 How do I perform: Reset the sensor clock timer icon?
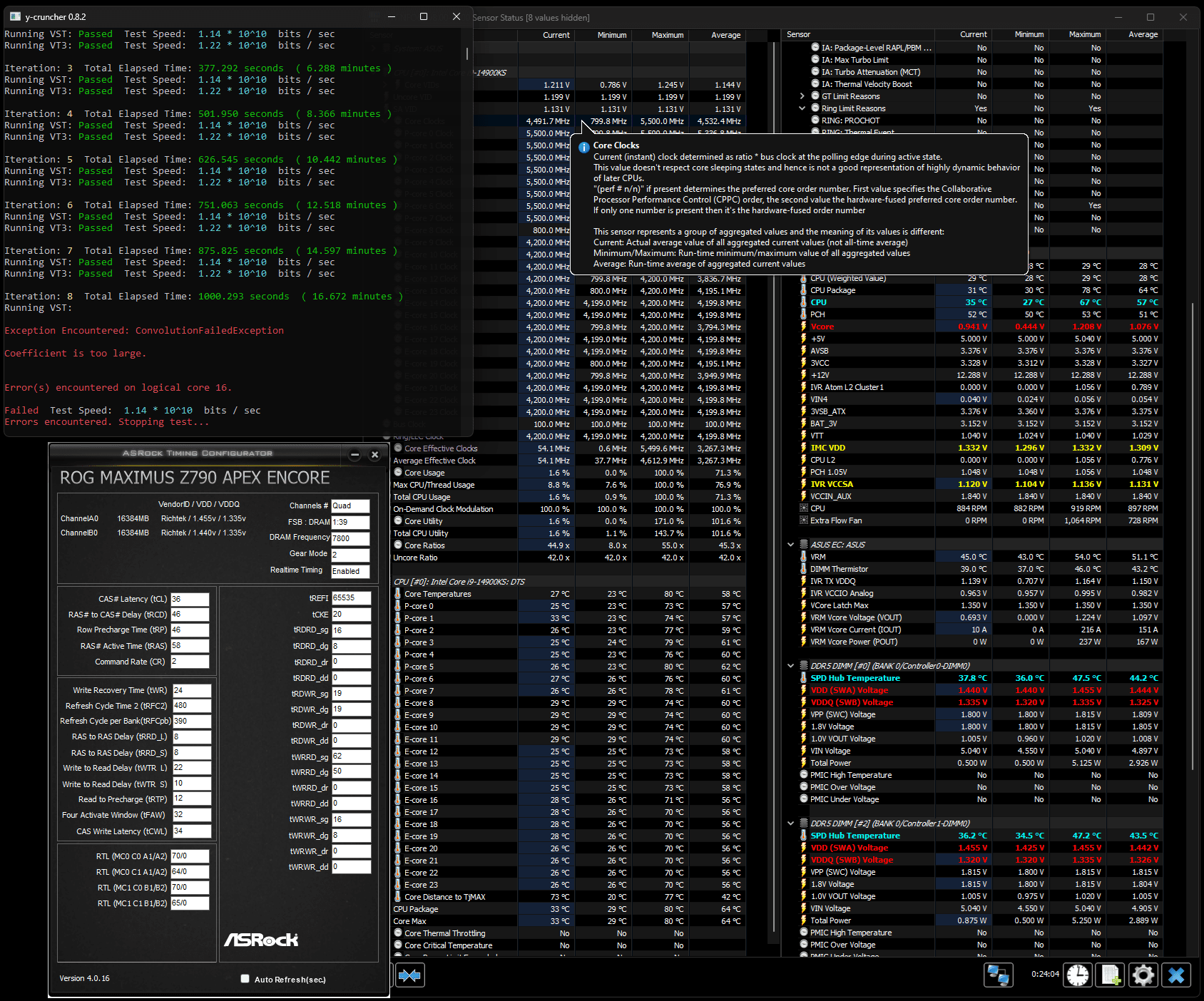[x=1078, y=975]
